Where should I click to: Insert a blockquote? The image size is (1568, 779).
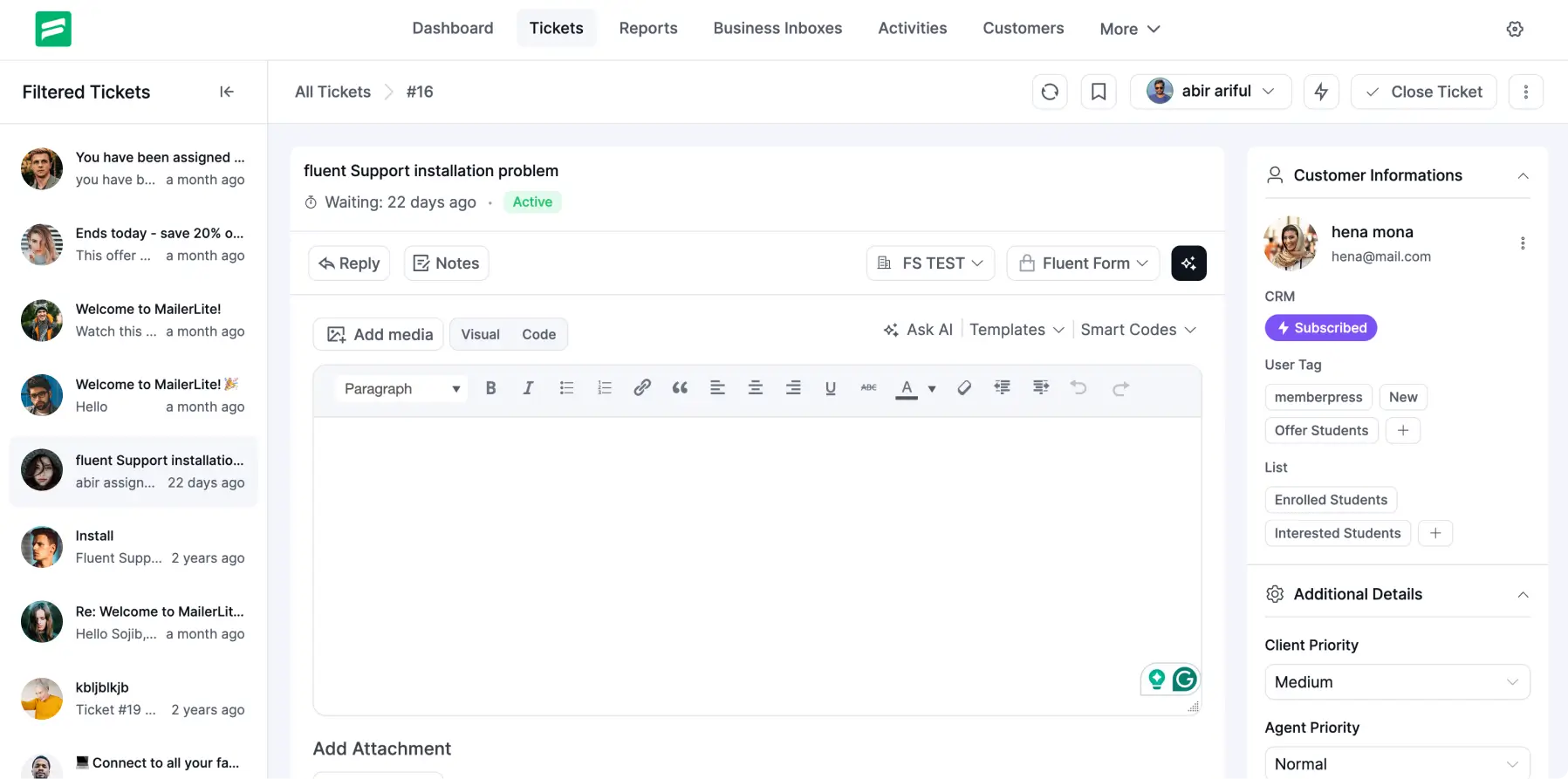(x=680, y=388)
